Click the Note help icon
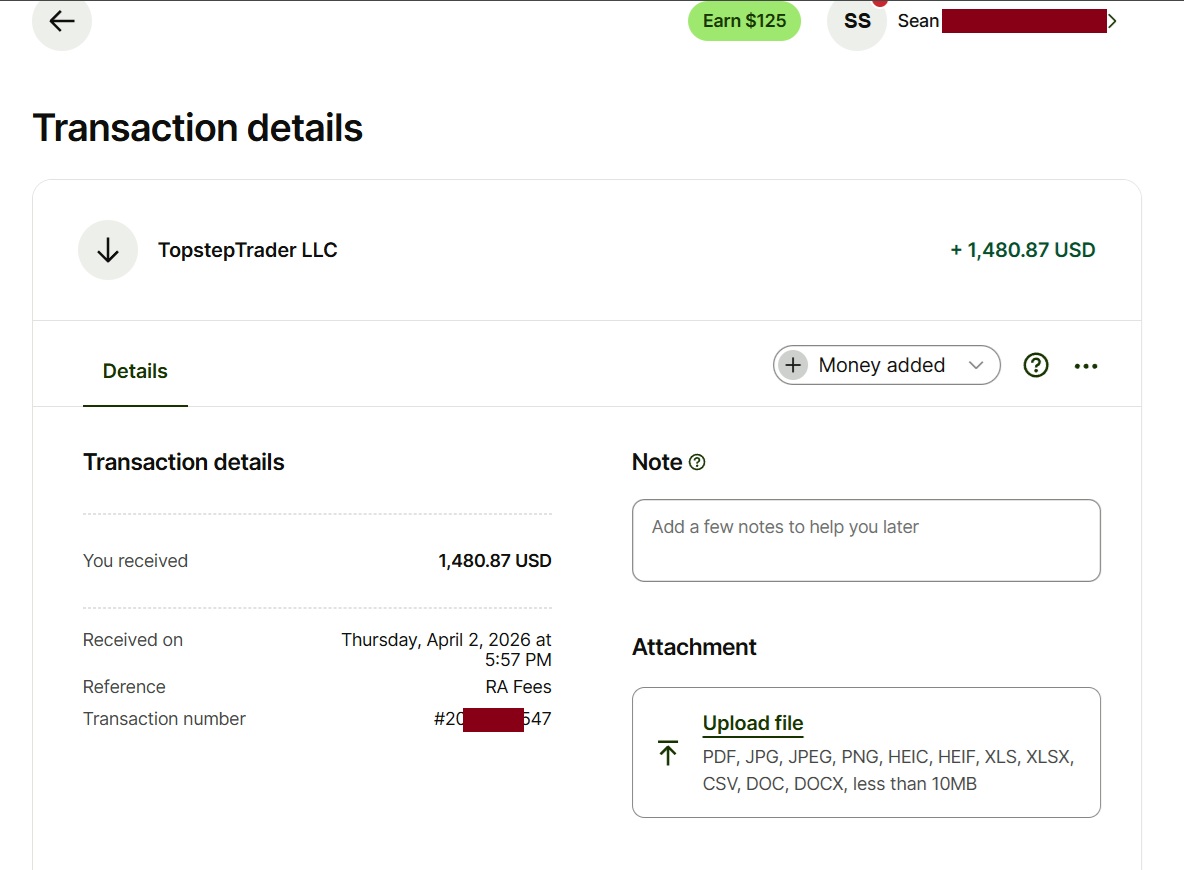Viewport: 1184px width, 870px height. 697,462
